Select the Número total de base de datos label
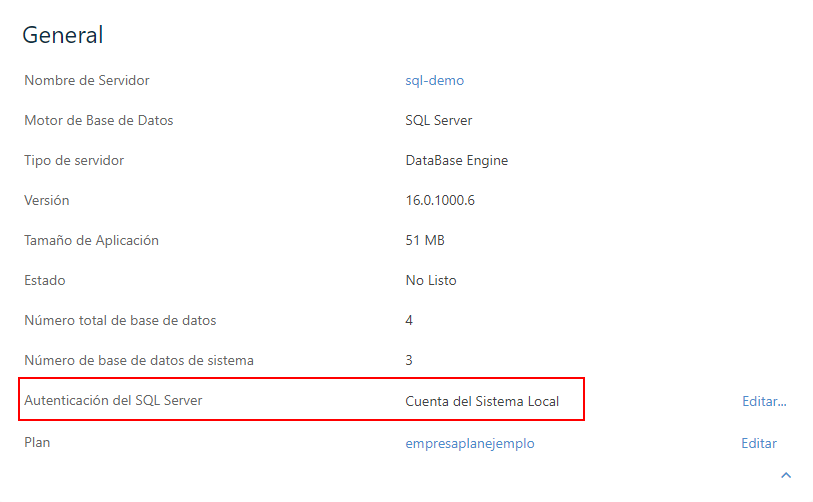This screenshot has width=813, height=502. click(x=120, y=321)
